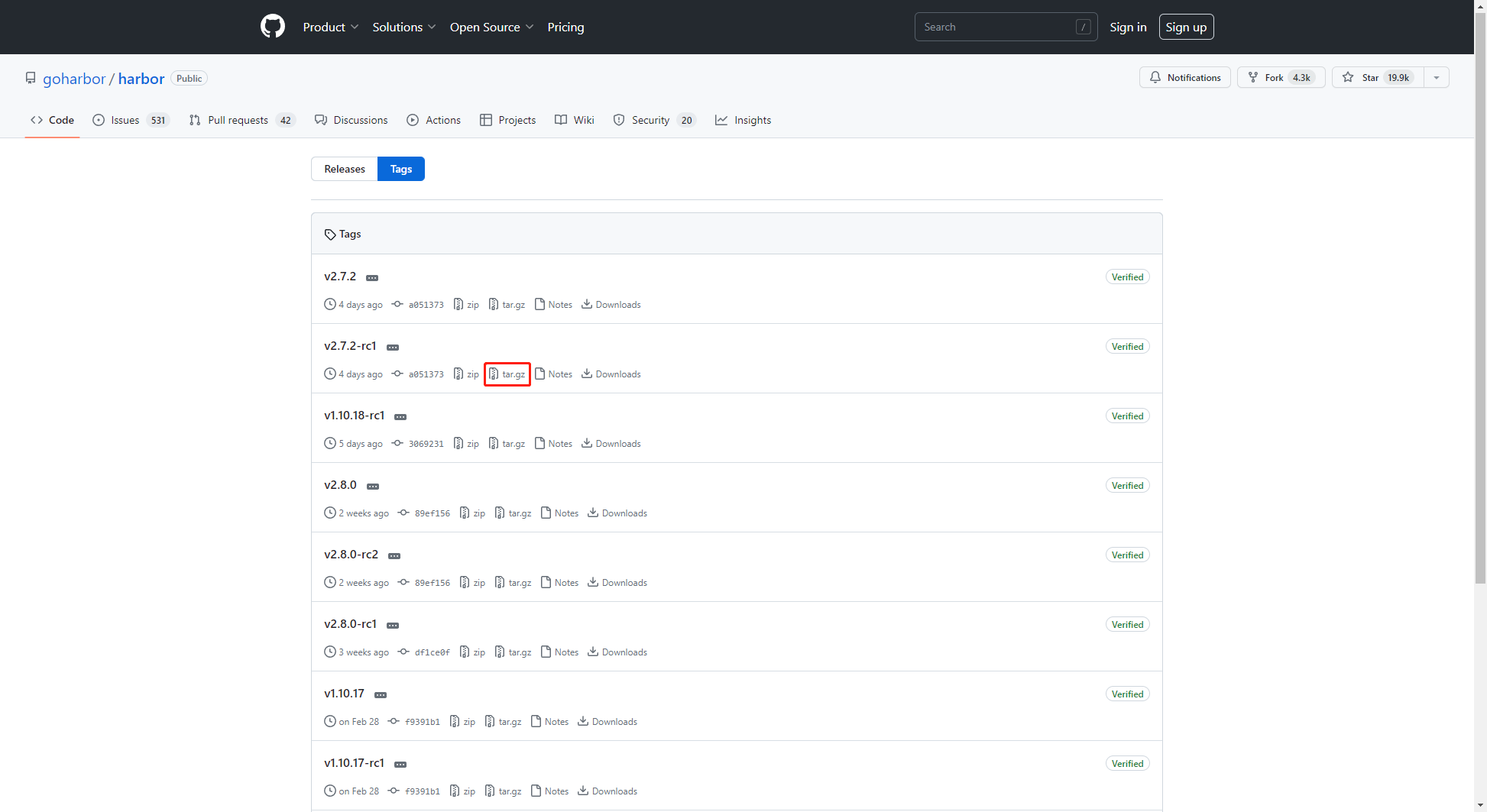The height and width of the screenshot is (812, 1487).
Task: Open commit 3069231 for v1.10.18-rc1
Action: (x=418, y=444)
